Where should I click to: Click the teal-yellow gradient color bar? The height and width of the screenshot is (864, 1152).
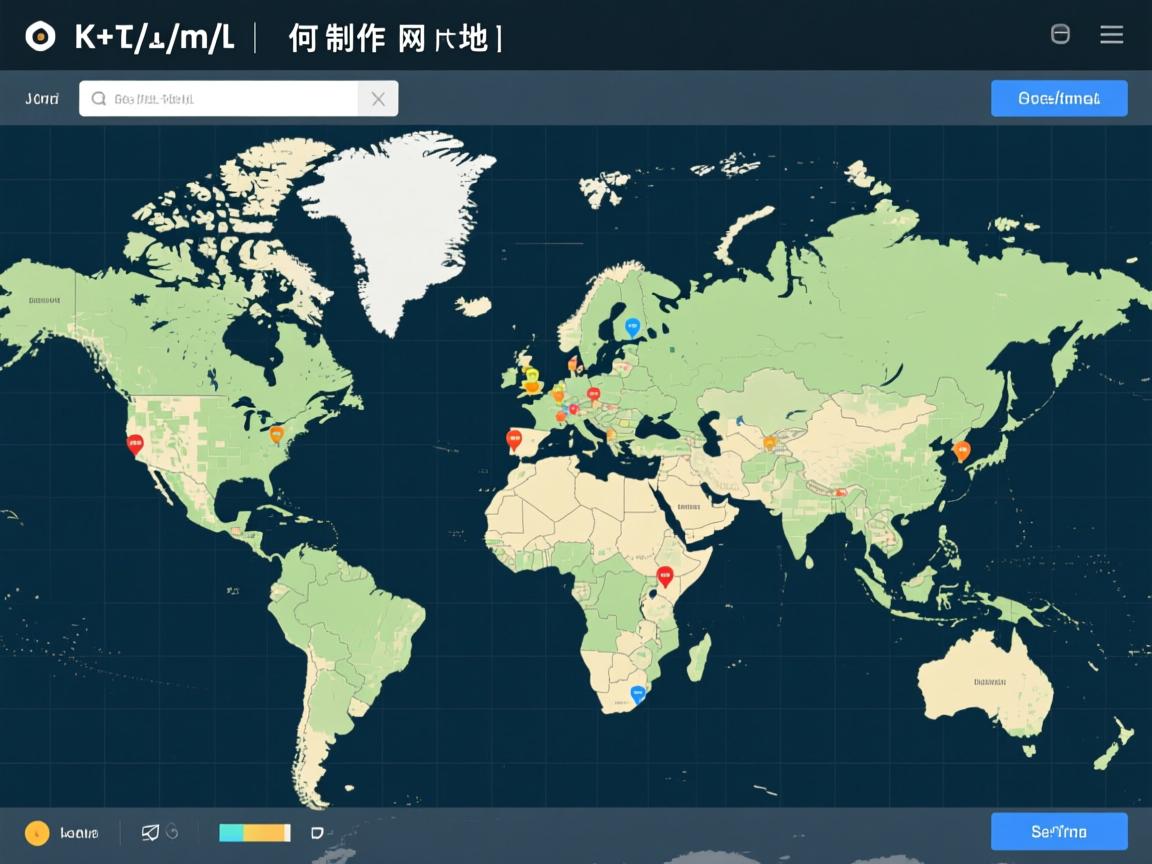pyautogui.click(x=254, y=832)
